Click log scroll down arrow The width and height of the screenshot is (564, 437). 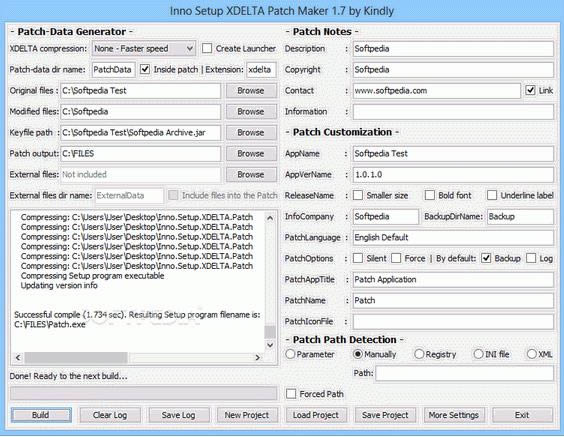pyautogui.click(x=270, y=345)
